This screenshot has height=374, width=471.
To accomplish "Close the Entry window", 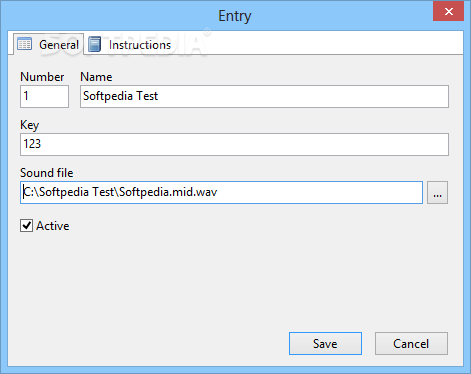I will tap(448, 11).
